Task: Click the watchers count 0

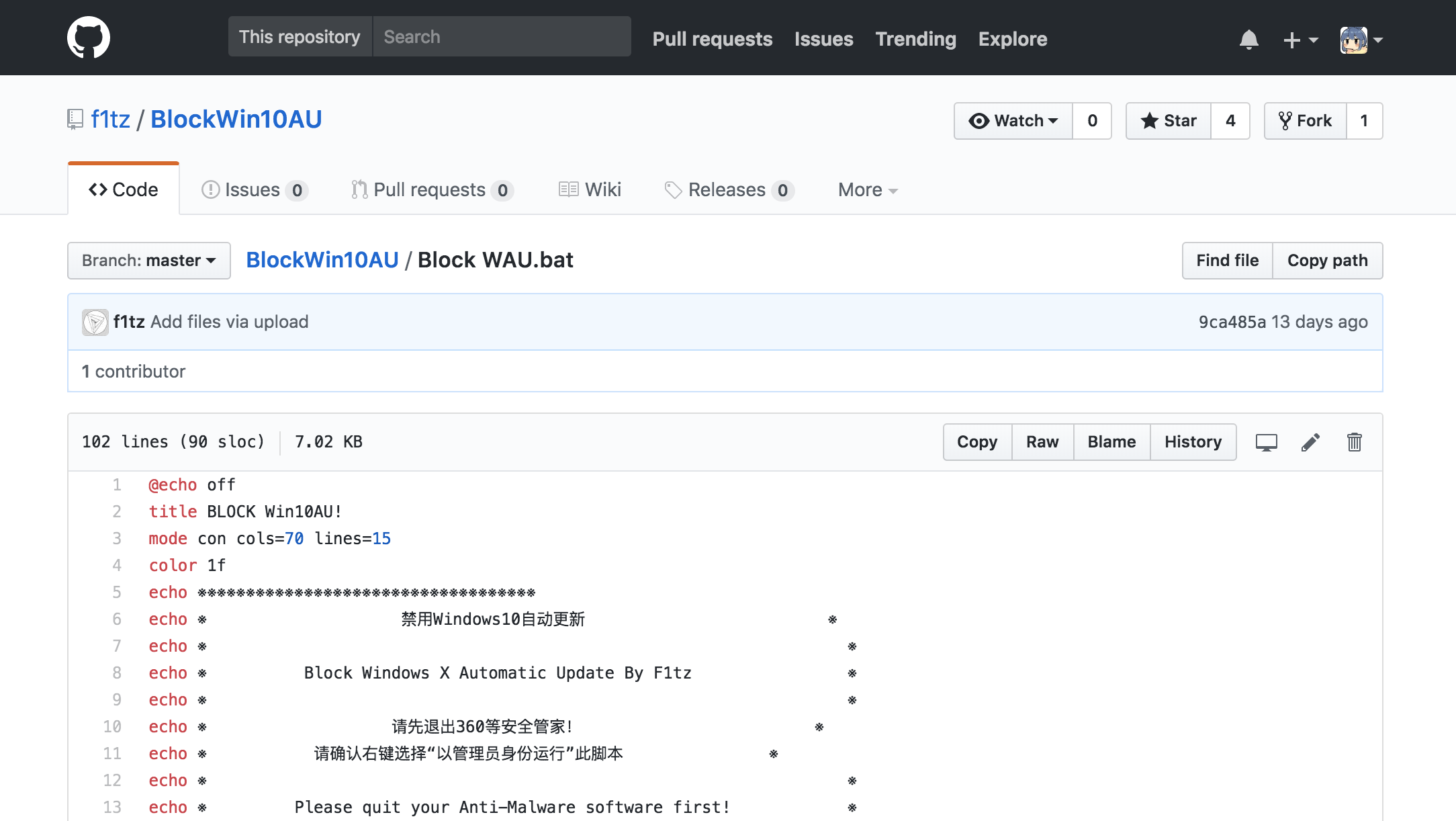Action: (1092, 121)
